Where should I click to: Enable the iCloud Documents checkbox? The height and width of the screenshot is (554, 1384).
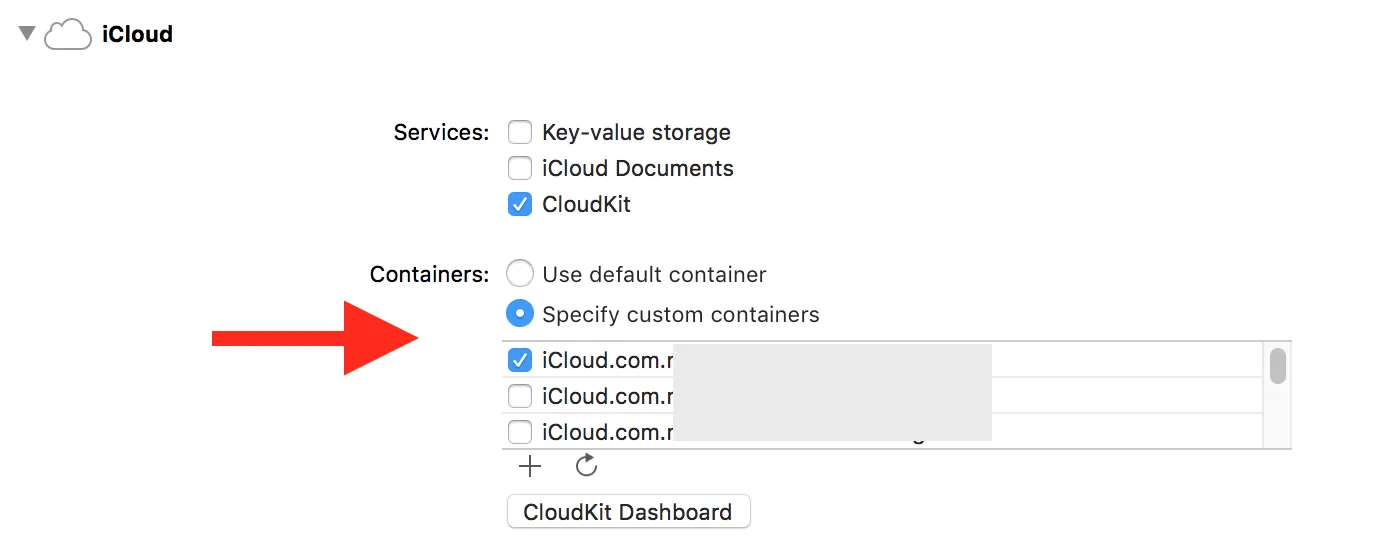[520, 168]
